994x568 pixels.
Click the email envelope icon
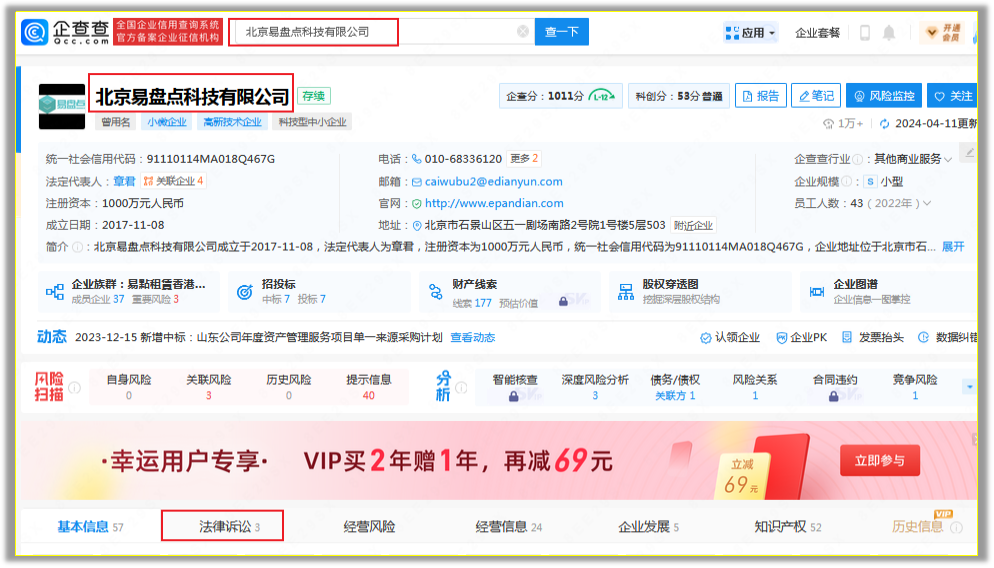[x=416, y=182]
